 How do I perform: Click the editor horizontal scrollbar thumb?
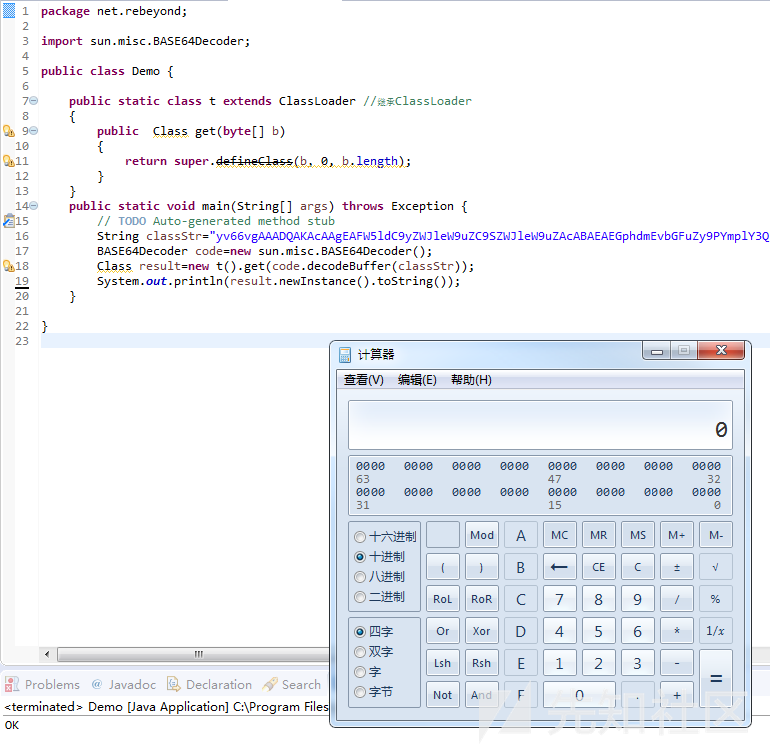coord(193,654)
